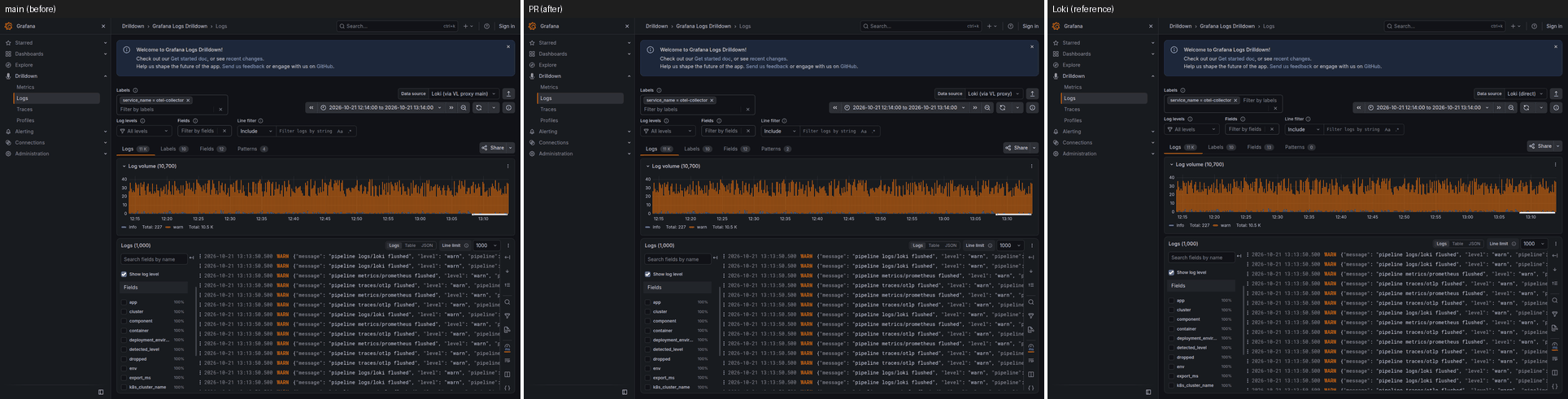Click Sign in in Loki (reference) panel
Viewport: 1568px width, 399px height.
coord(1554,26)
